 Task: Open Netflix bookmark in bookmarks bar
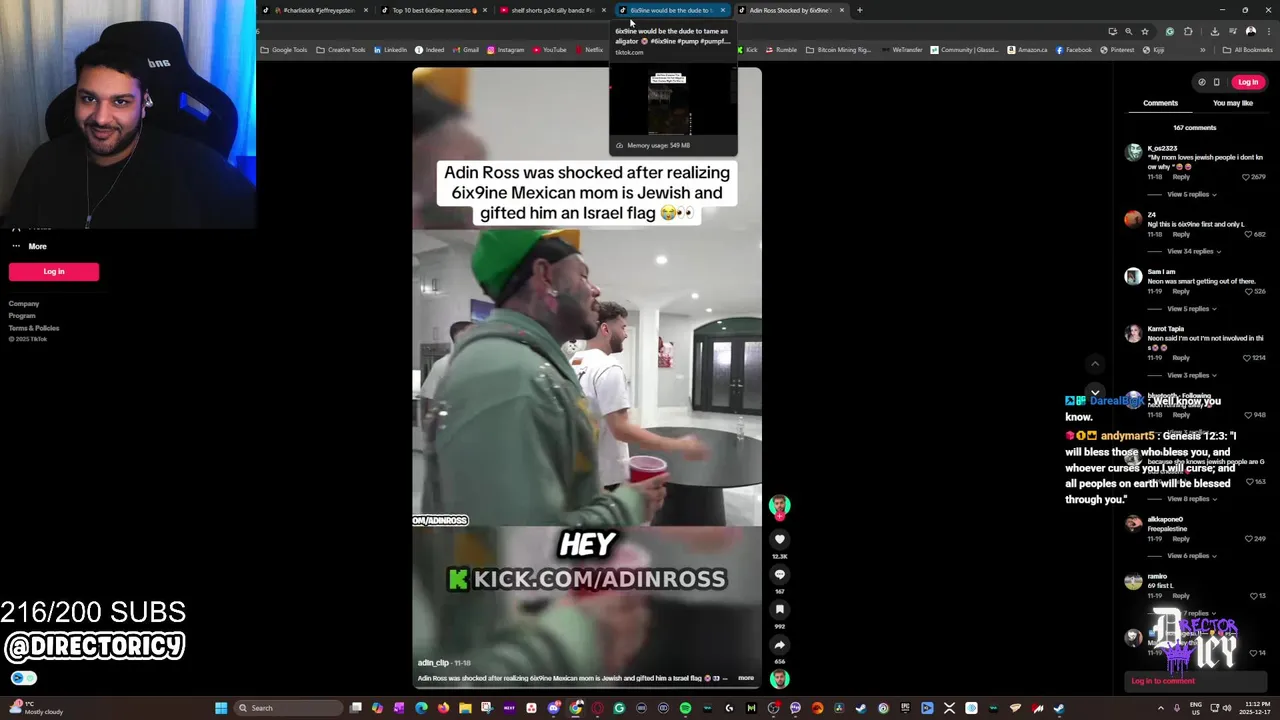point(589,50)
